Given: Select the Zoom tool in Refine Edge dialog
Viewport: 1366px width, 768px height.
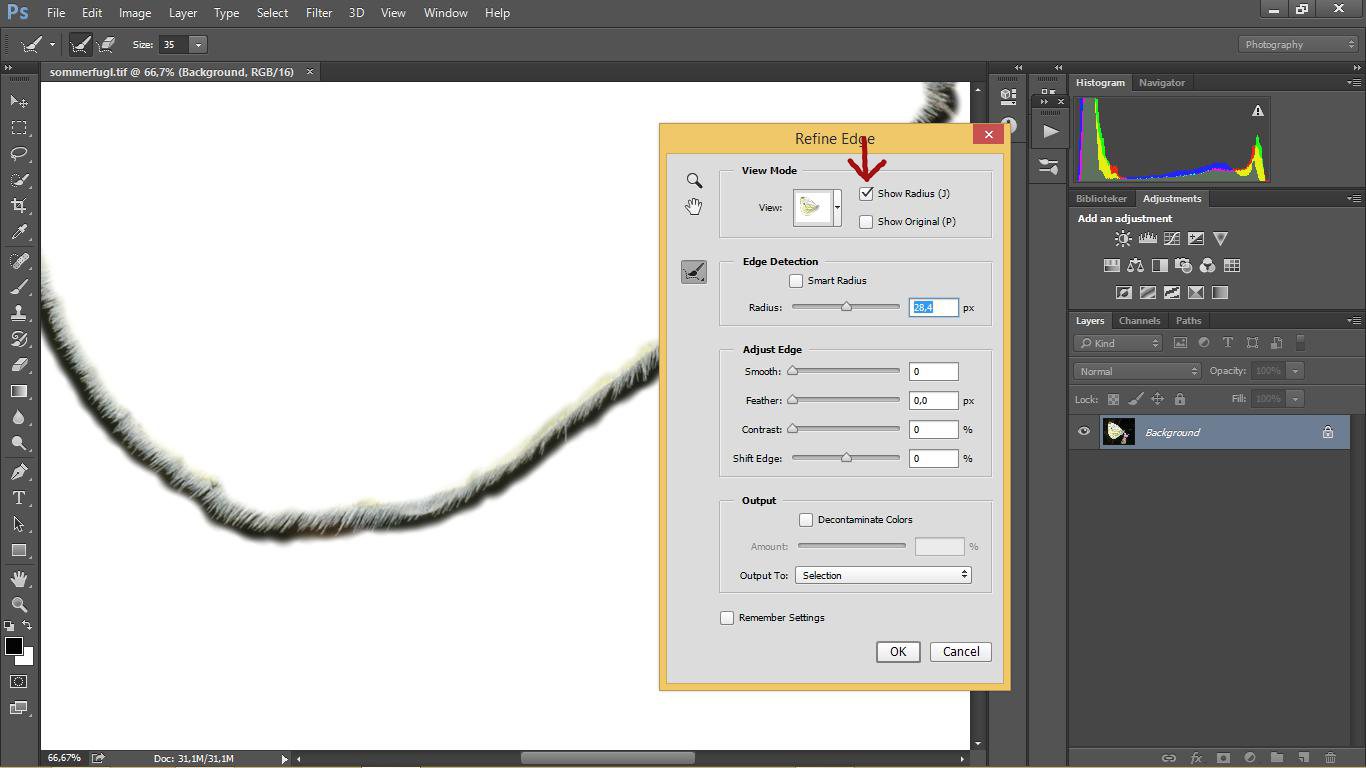Looking at the screenshot, I should [694, 180].
